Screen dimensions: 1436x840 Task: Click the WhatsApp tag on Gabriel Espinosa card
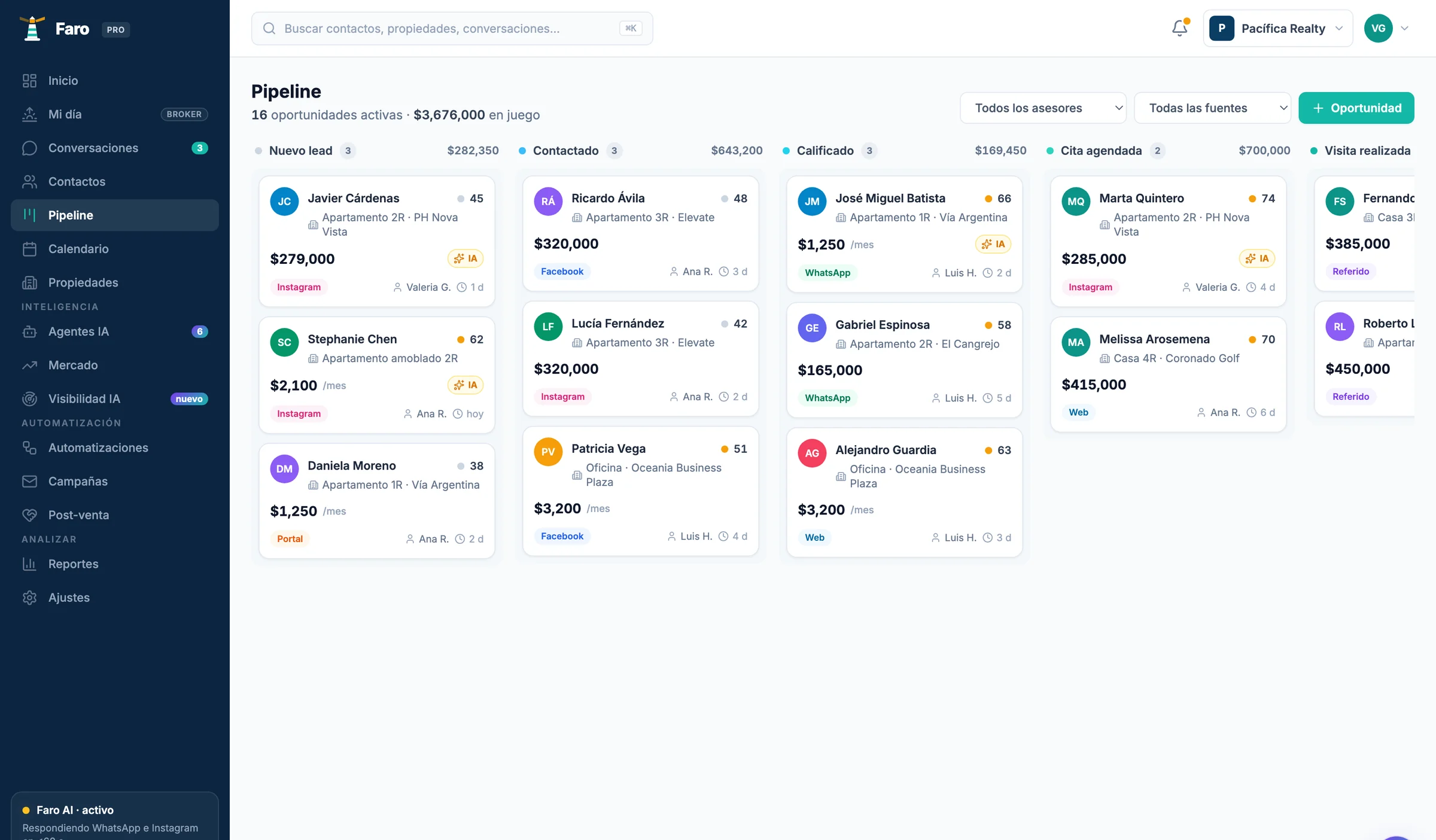[x=827, y=398]
